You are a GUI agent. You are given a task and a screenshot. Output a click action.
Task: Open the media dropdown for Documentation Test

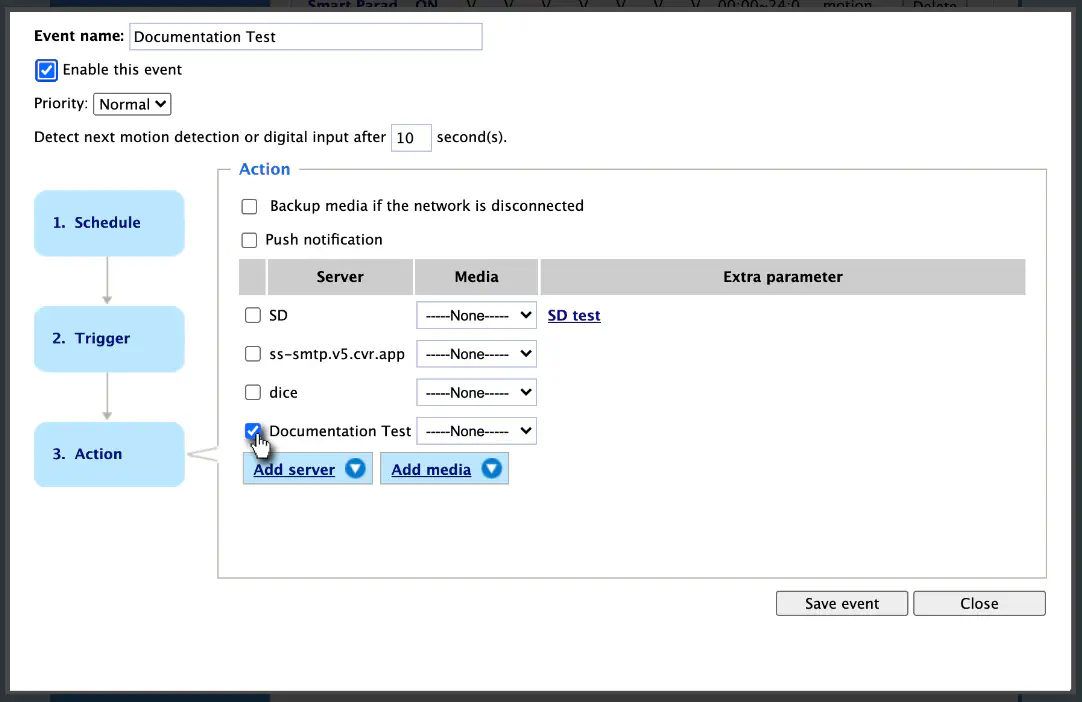(476, 431)
